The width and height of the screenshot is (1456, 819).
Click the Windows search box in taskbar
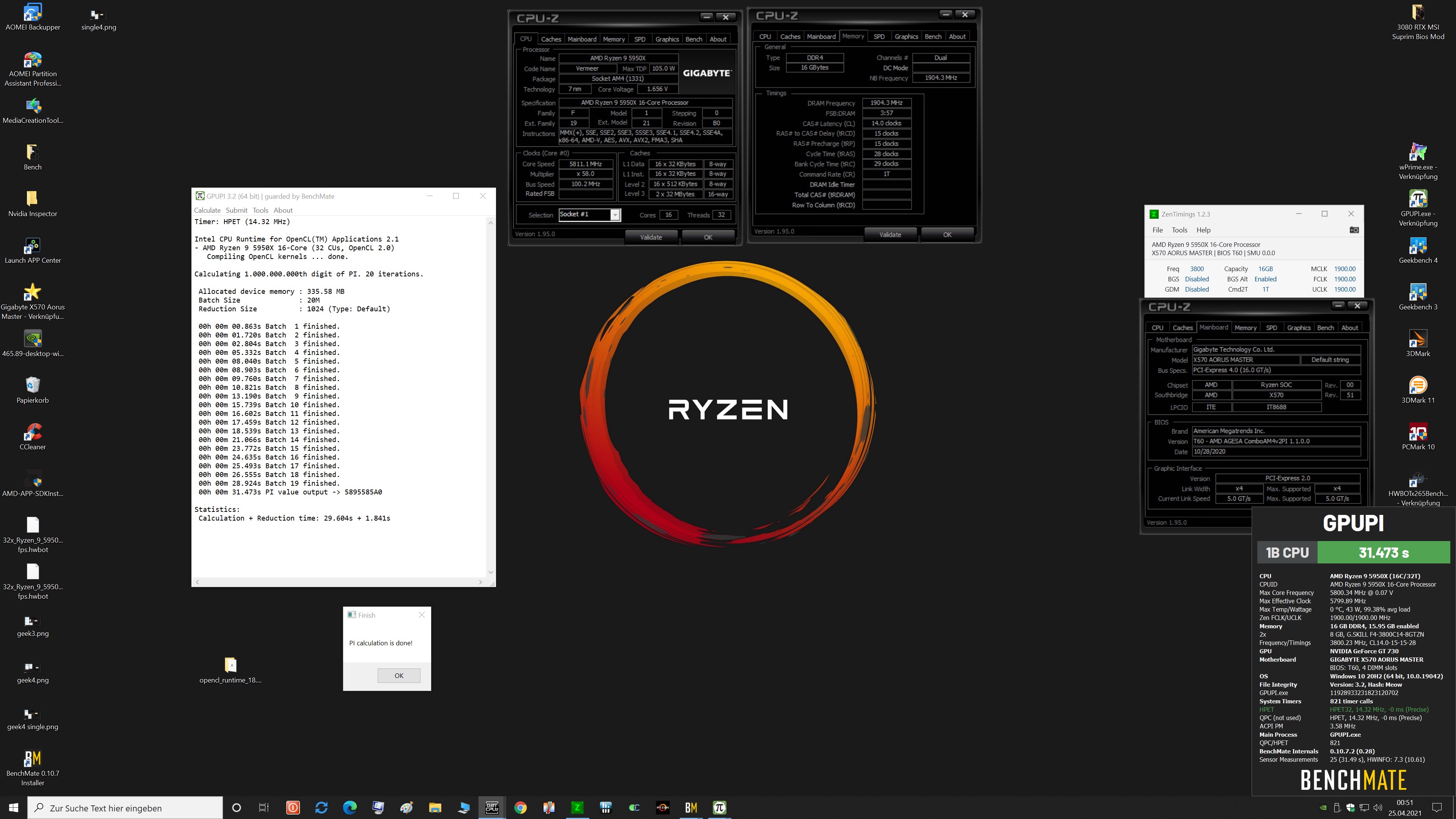[125, 808]
